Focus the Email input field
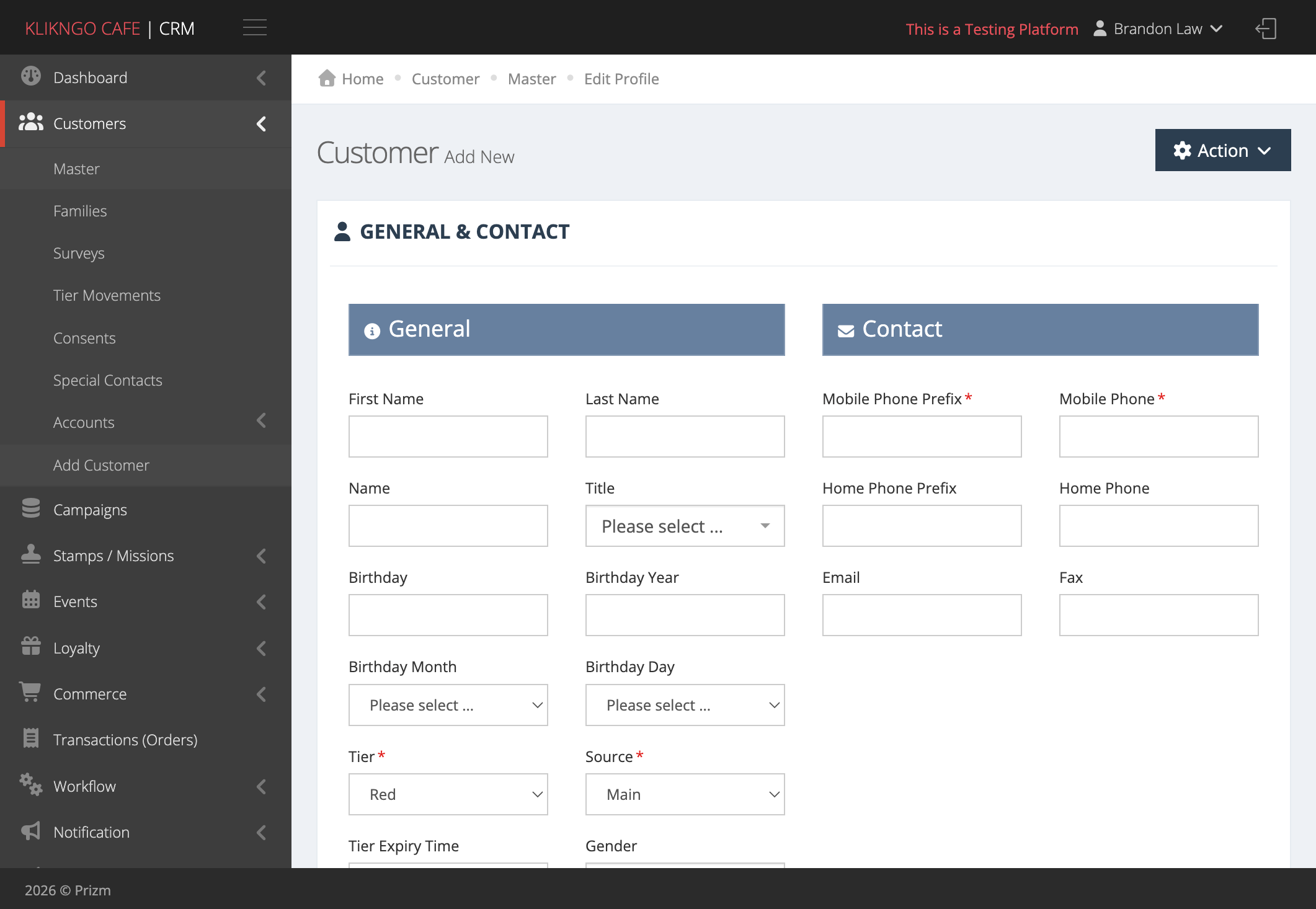This screenshot has height=909, width=1316. 922,615
